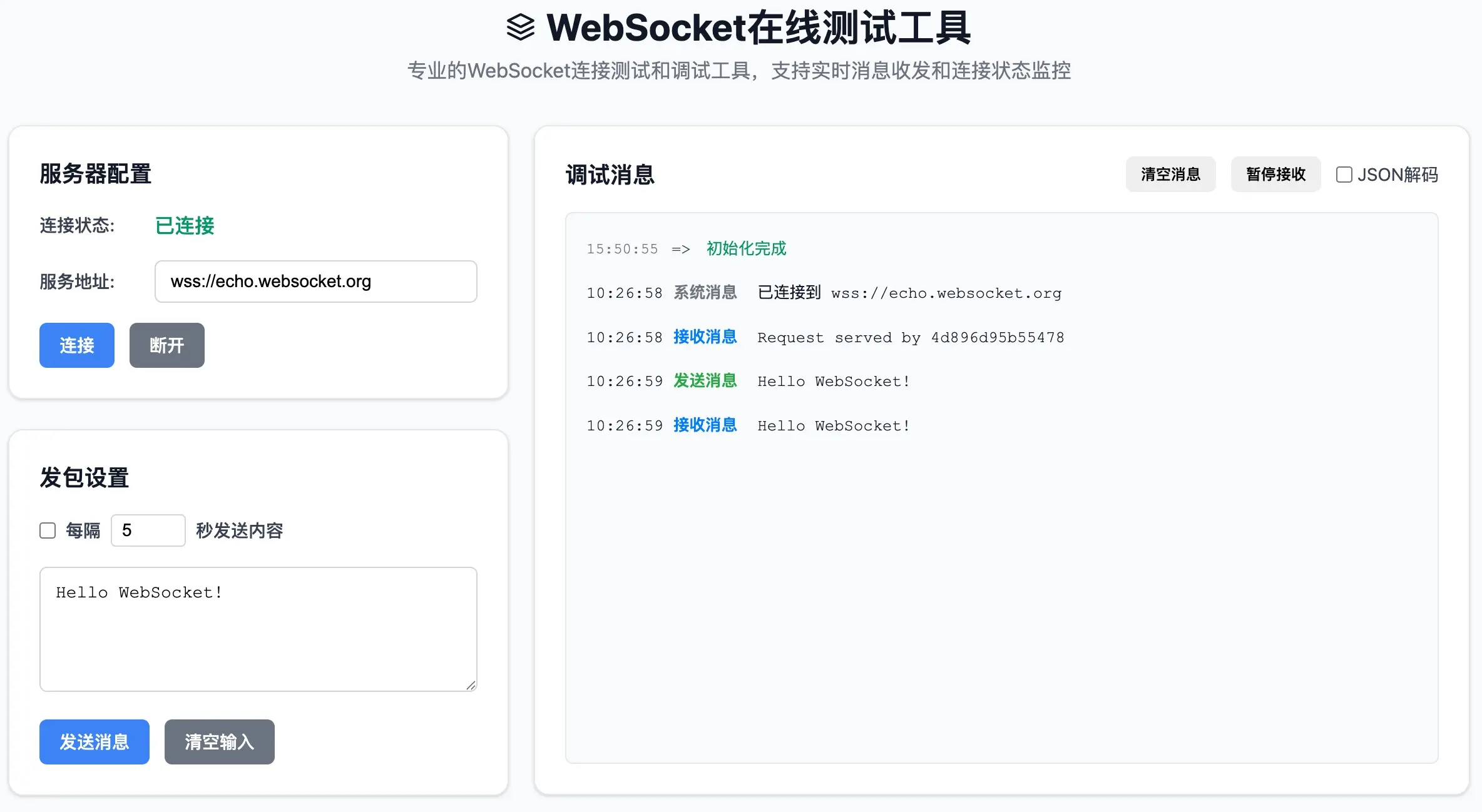Viewport: 1482px width, 812px height.
Task: Enable the 每隔 periodic send checkbox
Action: [48, 530]
